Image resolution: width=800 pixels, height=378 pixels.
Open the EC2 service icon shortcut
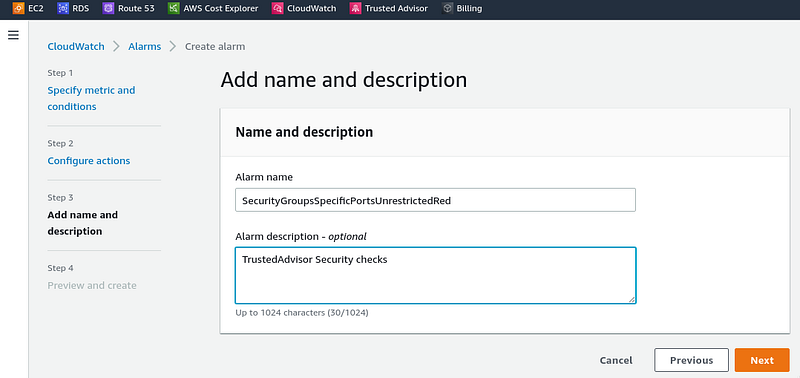pyautogui.click(x=18, y=8)
